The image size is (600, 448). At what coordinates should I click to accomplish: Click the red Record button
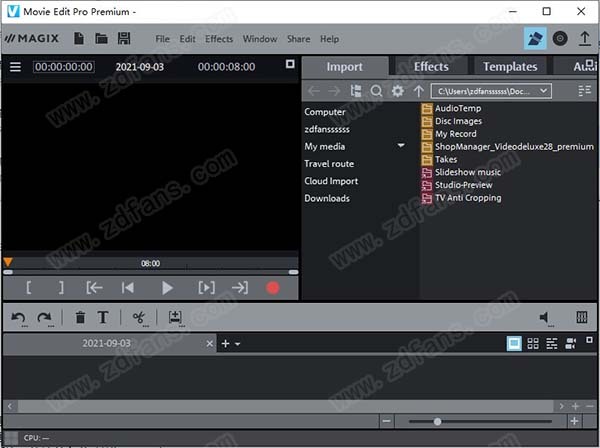click(272, 288)
